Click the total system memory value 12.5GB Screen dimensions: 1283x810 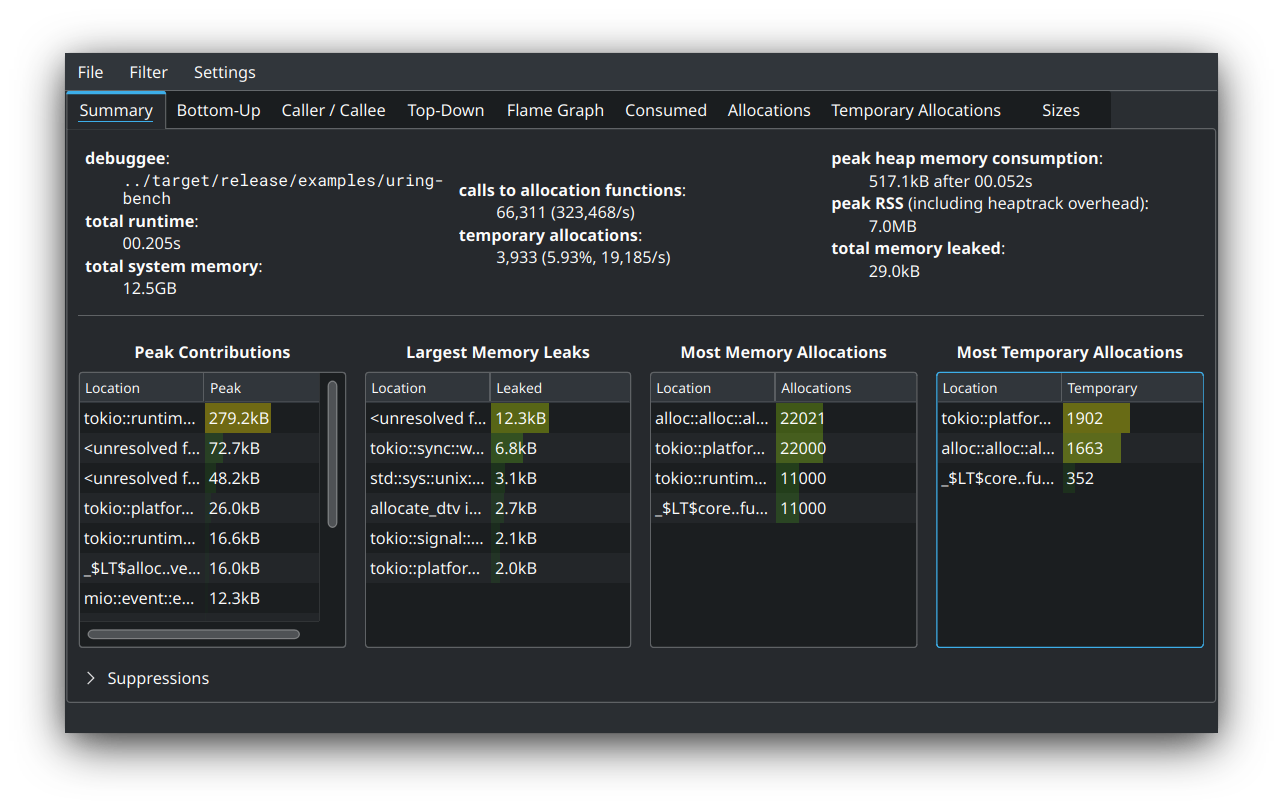coord(150,288)
